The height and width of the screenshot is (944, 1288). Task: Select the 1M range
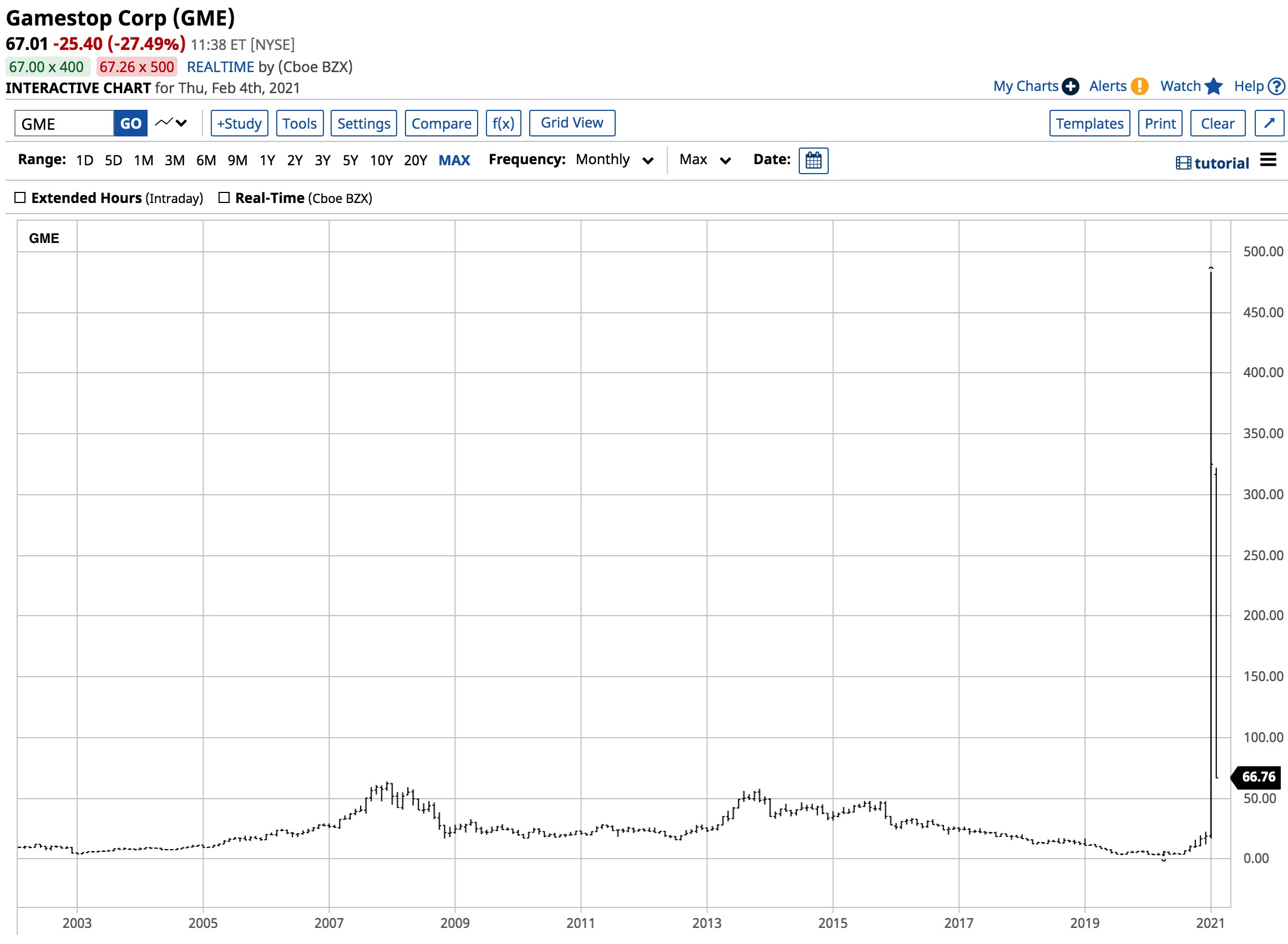[144, 160]
